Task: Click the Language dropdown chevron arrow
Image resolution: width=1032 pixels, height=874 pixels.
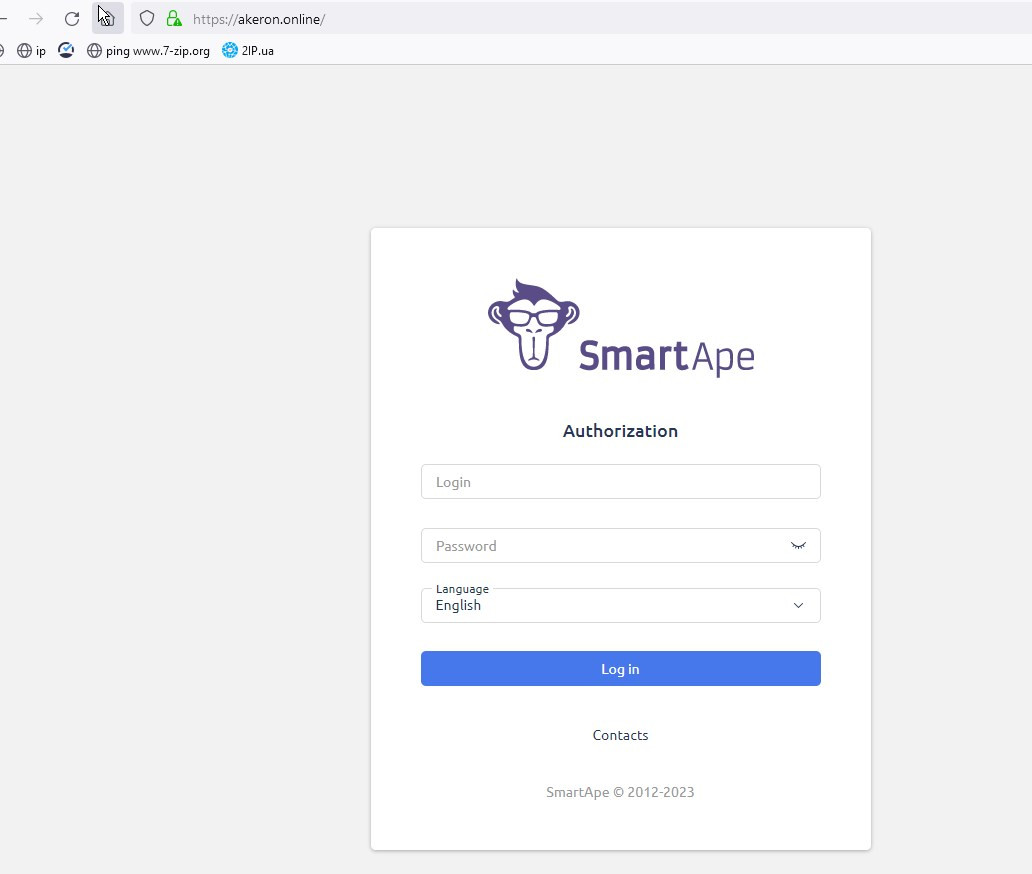Action: coord(798,605)
